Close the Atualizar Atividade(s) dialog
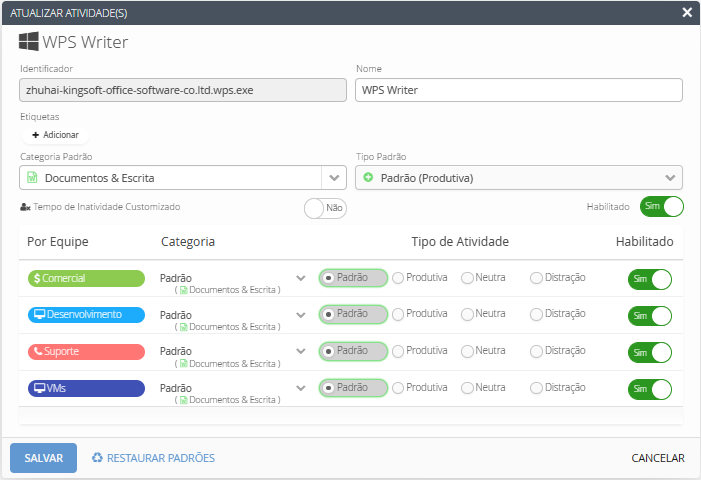The height and width of the screenshot is (480, 701). tap(687, 13)
